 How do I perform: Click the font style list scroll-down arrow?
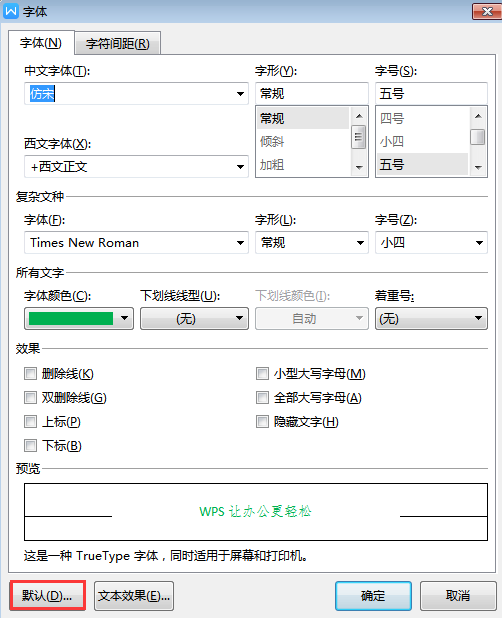[359, 167]
